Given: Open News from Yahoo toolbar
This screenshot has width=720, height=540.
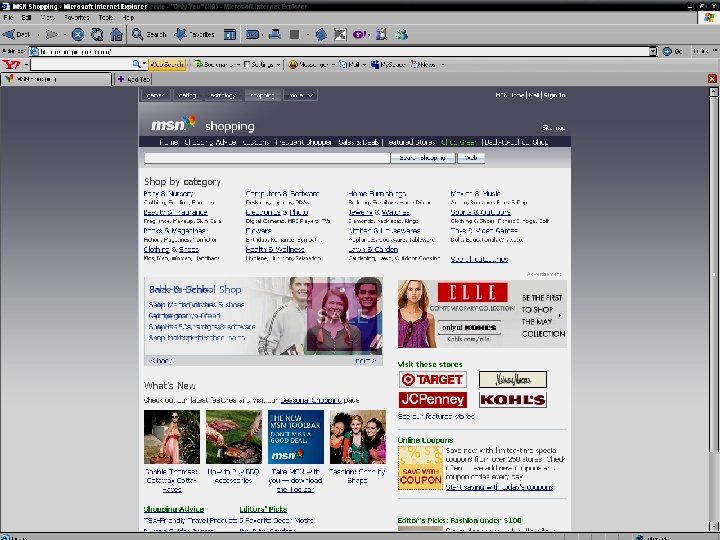Looking at the screenshot, I should click(423, 65).
